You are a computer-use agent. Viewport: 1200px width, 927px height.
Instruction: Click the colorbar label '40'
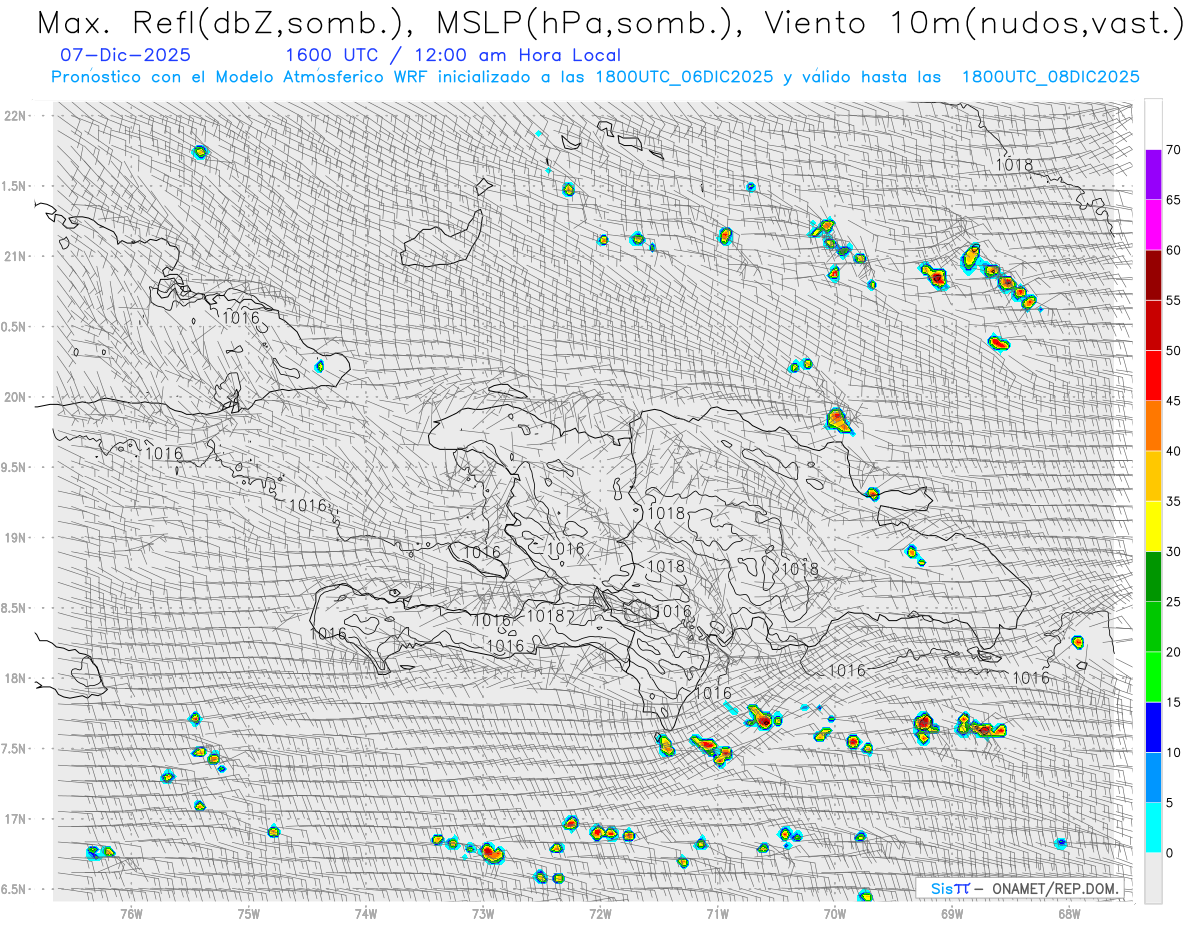tap(1173, 451)
